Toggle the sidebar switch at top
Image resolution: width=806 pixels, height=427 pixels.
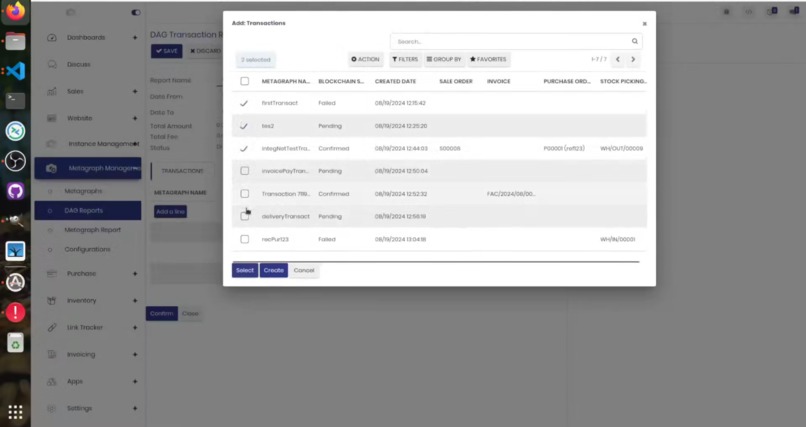point(136,12)
